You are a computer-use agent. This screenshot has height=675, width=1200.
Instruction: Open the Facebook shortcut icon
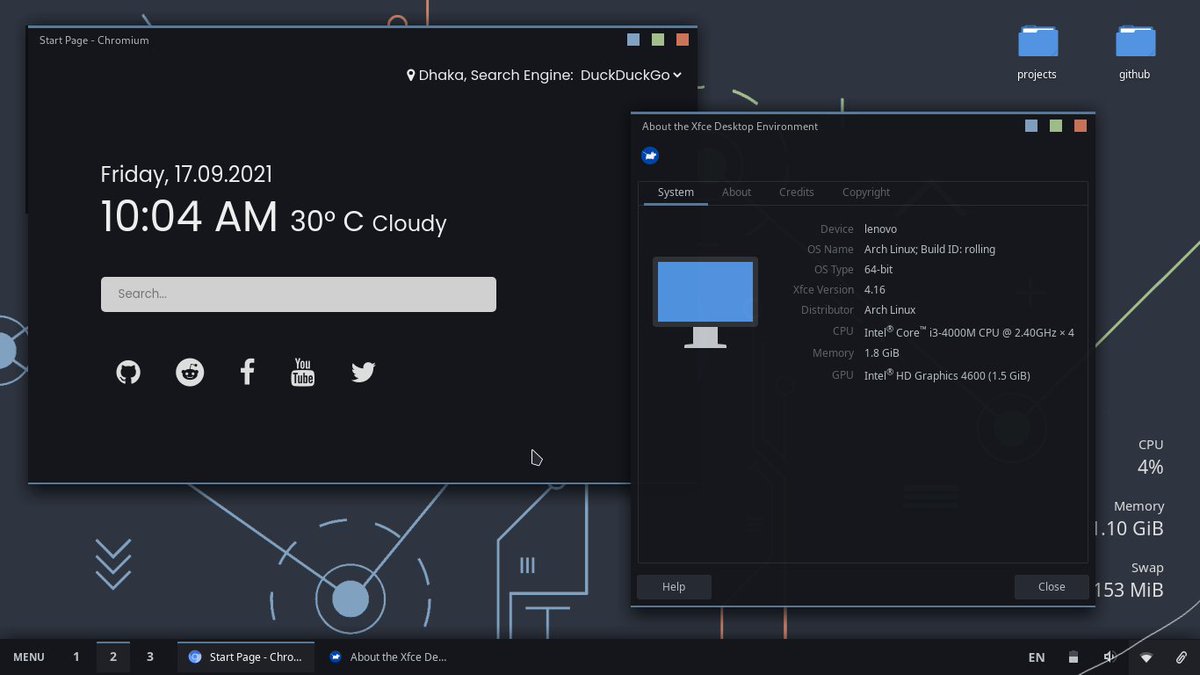[247, 373]
